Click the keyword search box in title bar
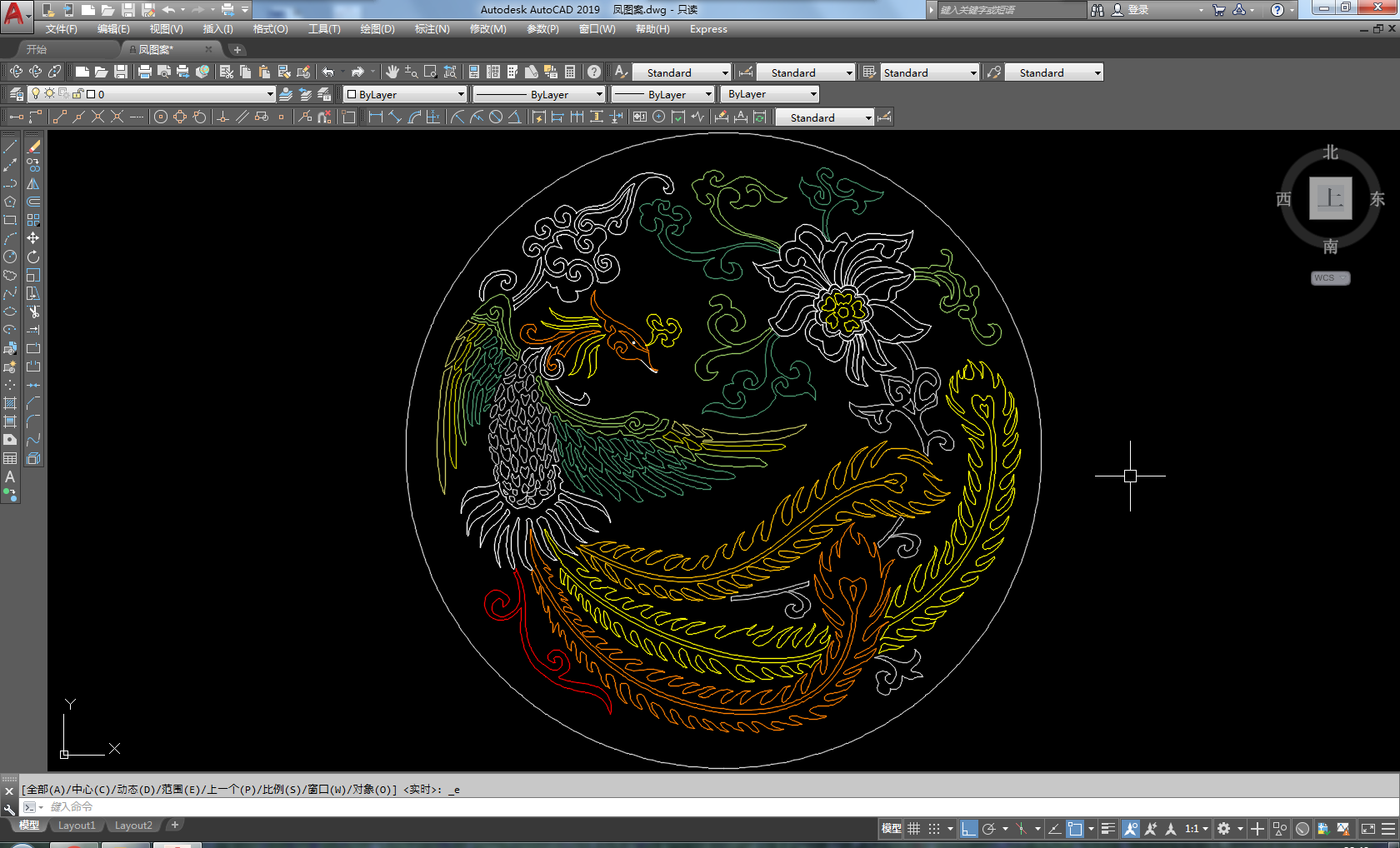Viewport: 1400px width, 848px height. click(1011, 10)
